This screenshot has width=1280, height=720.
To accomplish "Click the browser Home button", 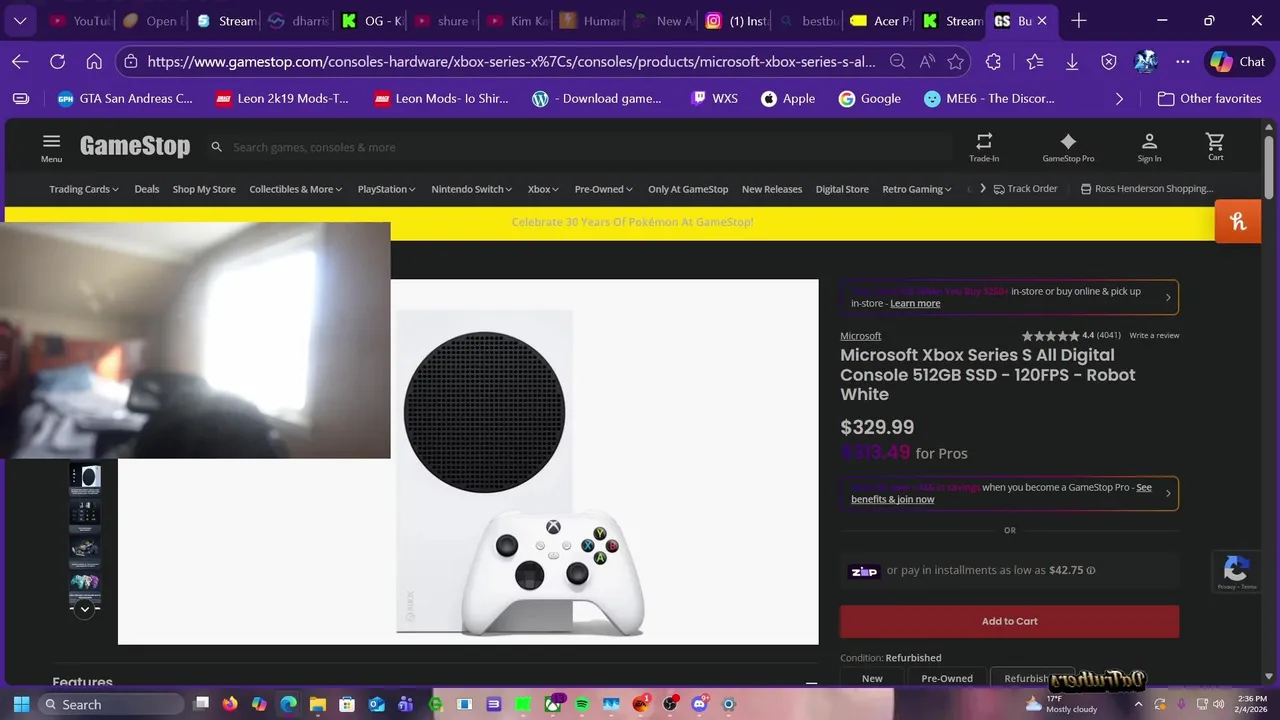I will [94, 62].
